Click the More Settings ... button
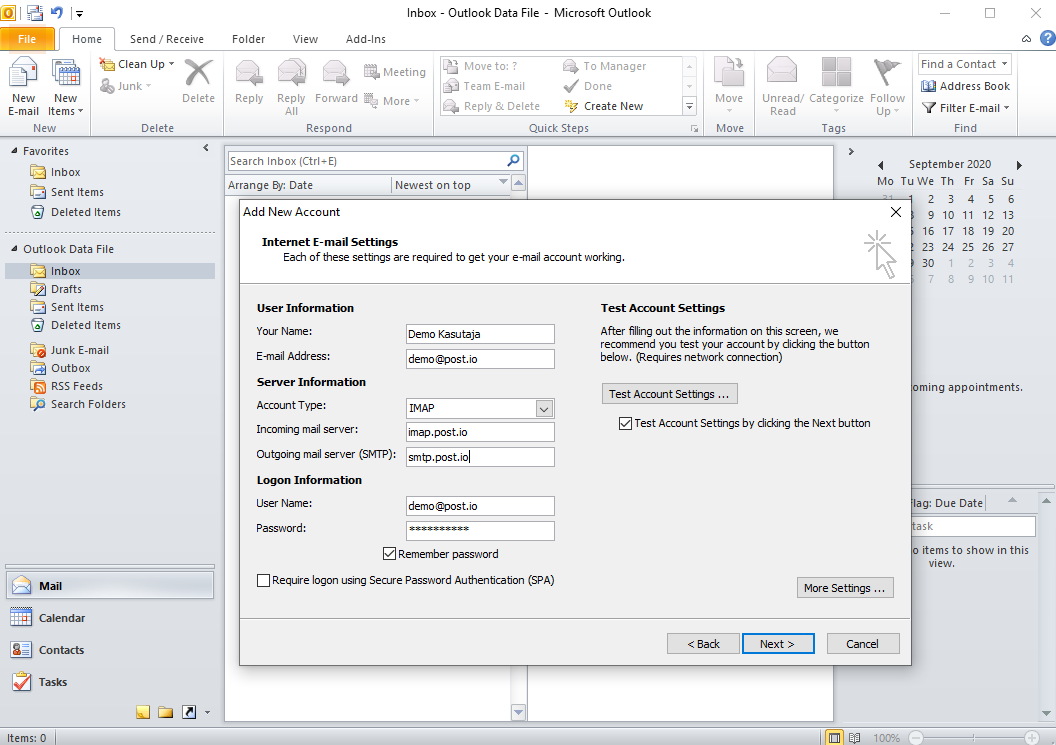This screenshot has width=1056, height=745. pyautogui.click(x=845, y=587)
